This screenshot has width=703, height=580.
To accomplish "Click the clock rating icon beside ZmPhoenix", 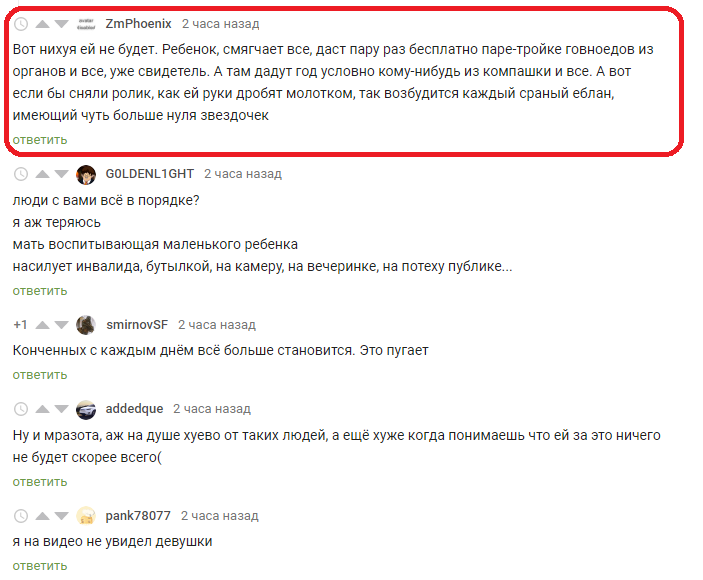I will [21, 24].
